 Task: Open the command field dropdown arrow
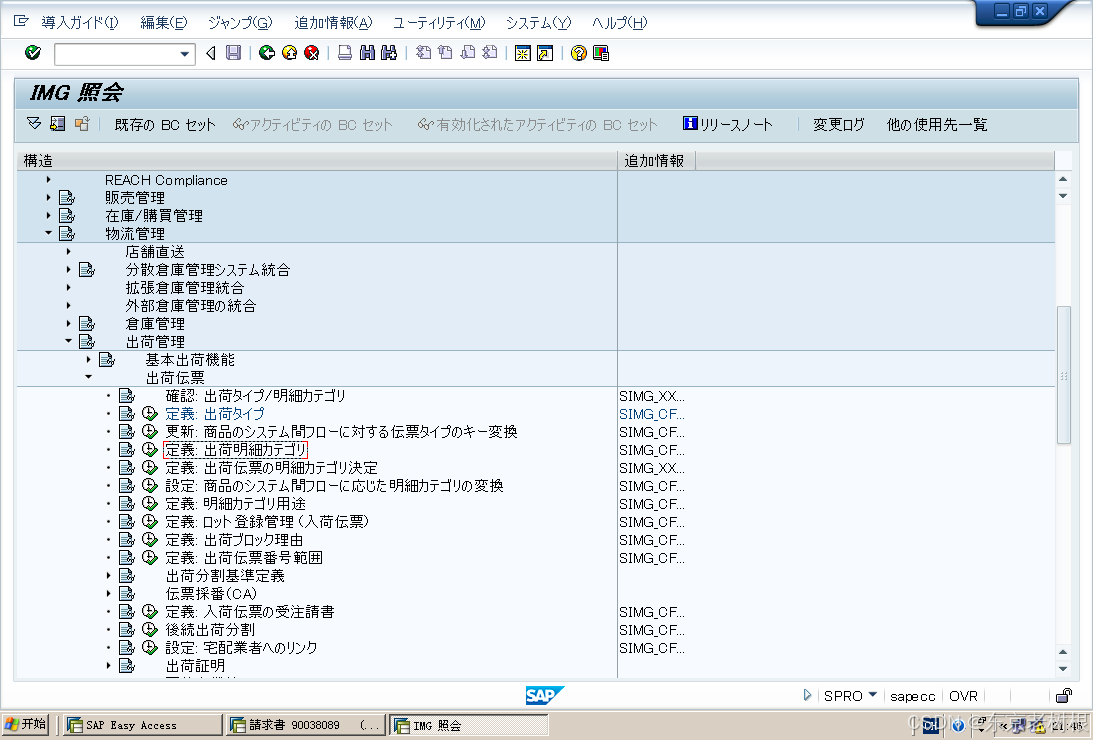184,54
